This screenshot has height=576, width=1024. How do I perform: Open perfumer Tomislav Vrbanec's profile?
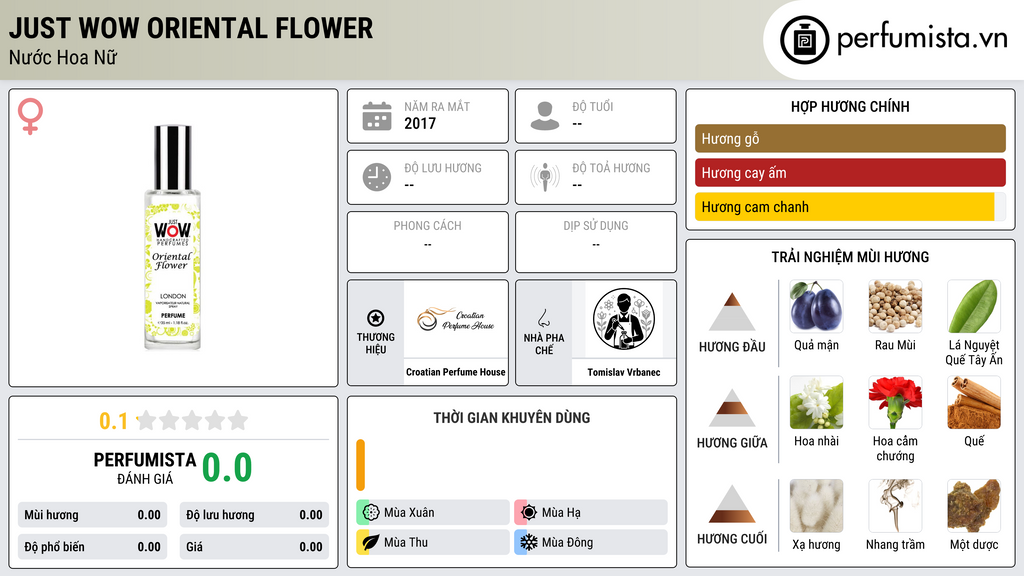click(x=624, y=372)
